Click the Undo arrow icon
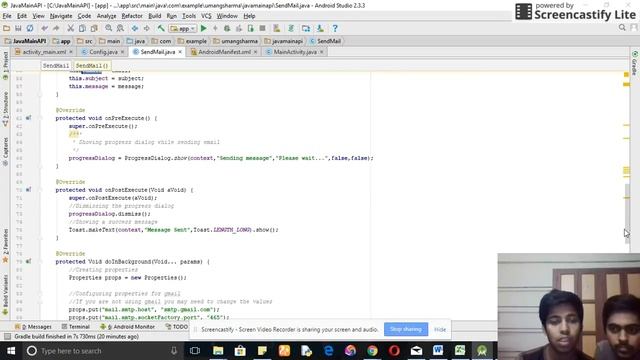640x360 pixels. (44, 29)
